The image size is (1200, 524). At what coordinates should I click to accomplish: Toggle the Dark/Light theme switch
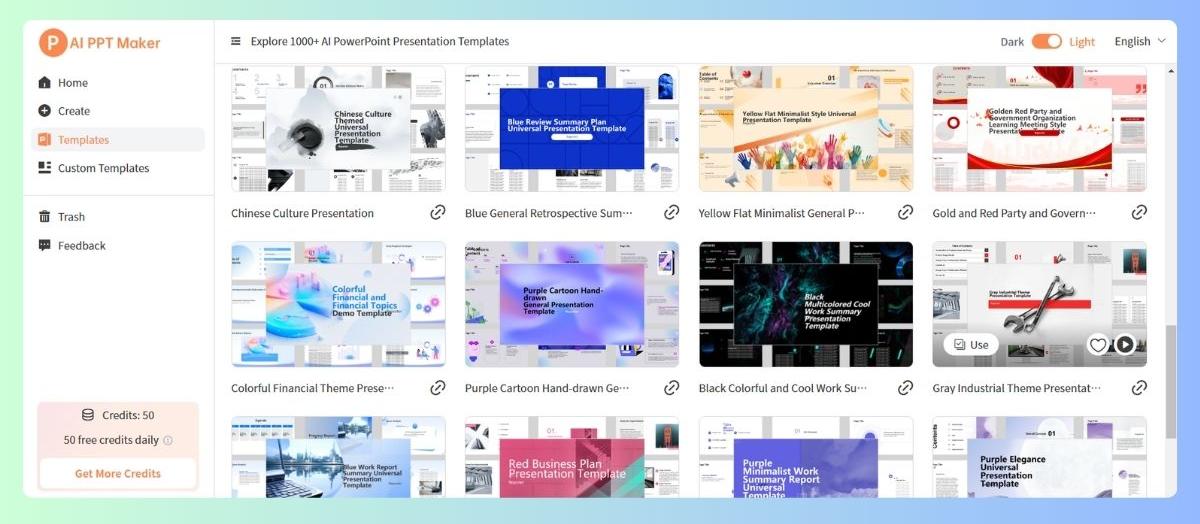tap(1046, 42)
